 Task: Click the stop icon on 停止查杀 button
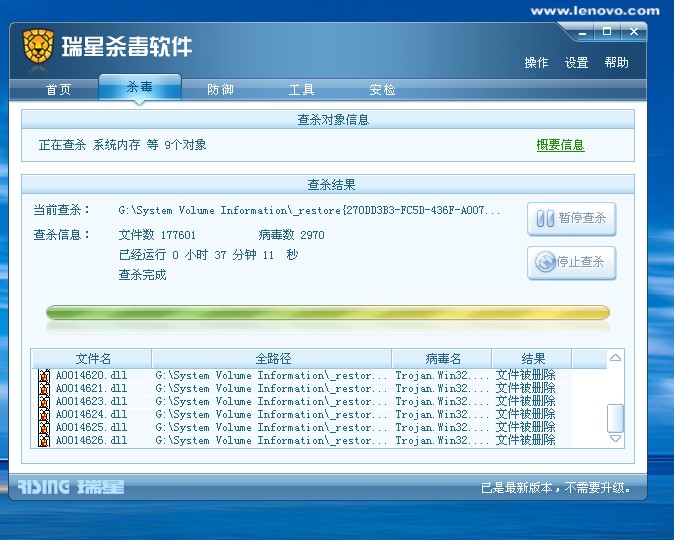(545, 262)
